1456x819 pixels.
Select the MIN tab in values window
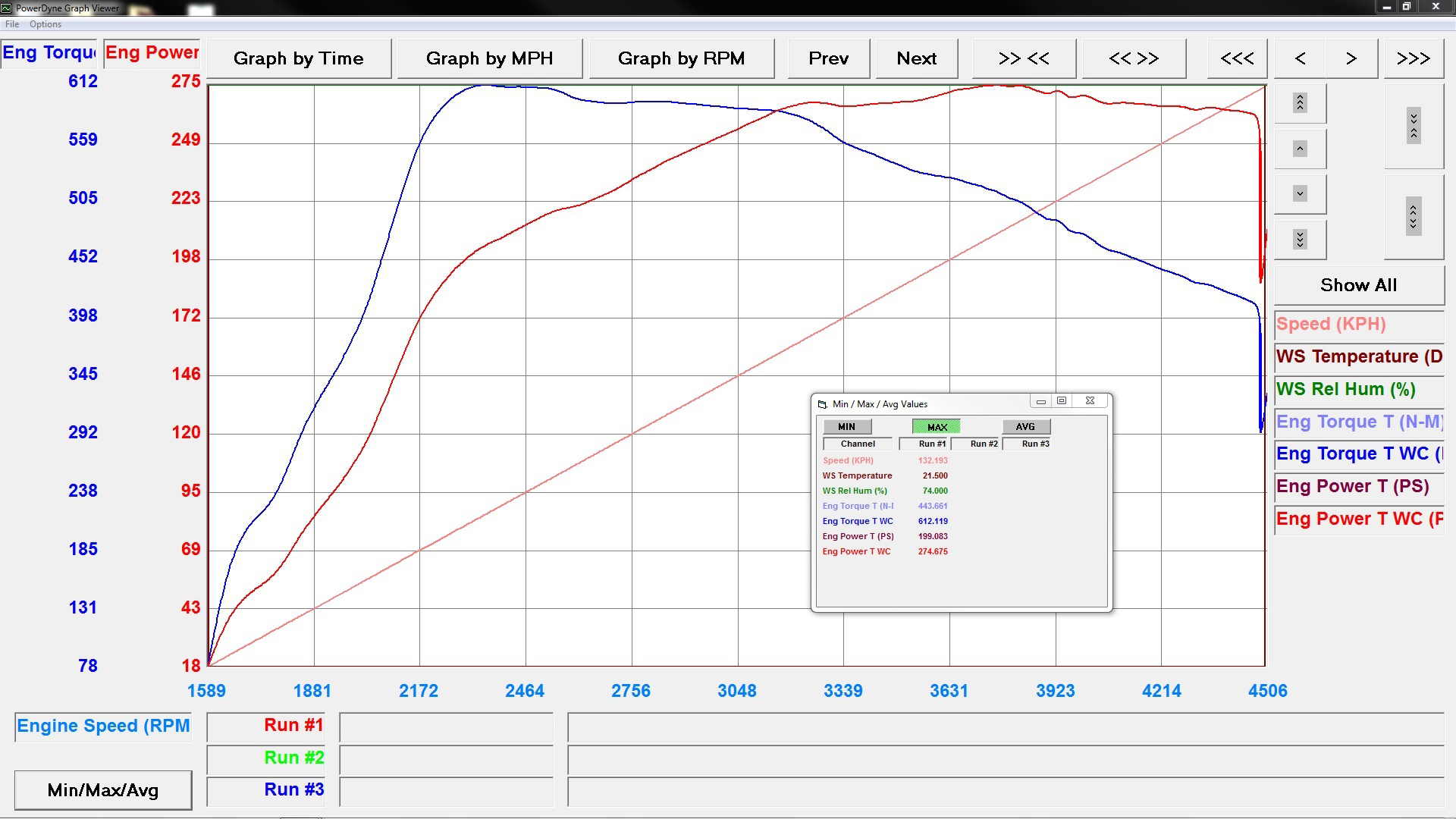point(847,427)
